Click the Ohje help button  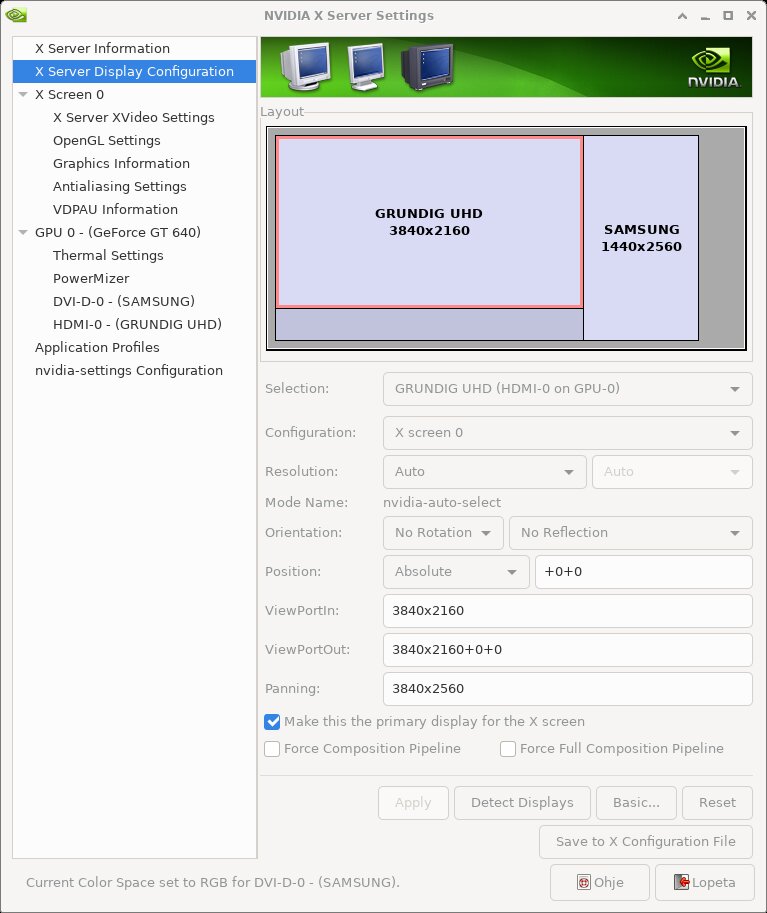click(600, 883)
